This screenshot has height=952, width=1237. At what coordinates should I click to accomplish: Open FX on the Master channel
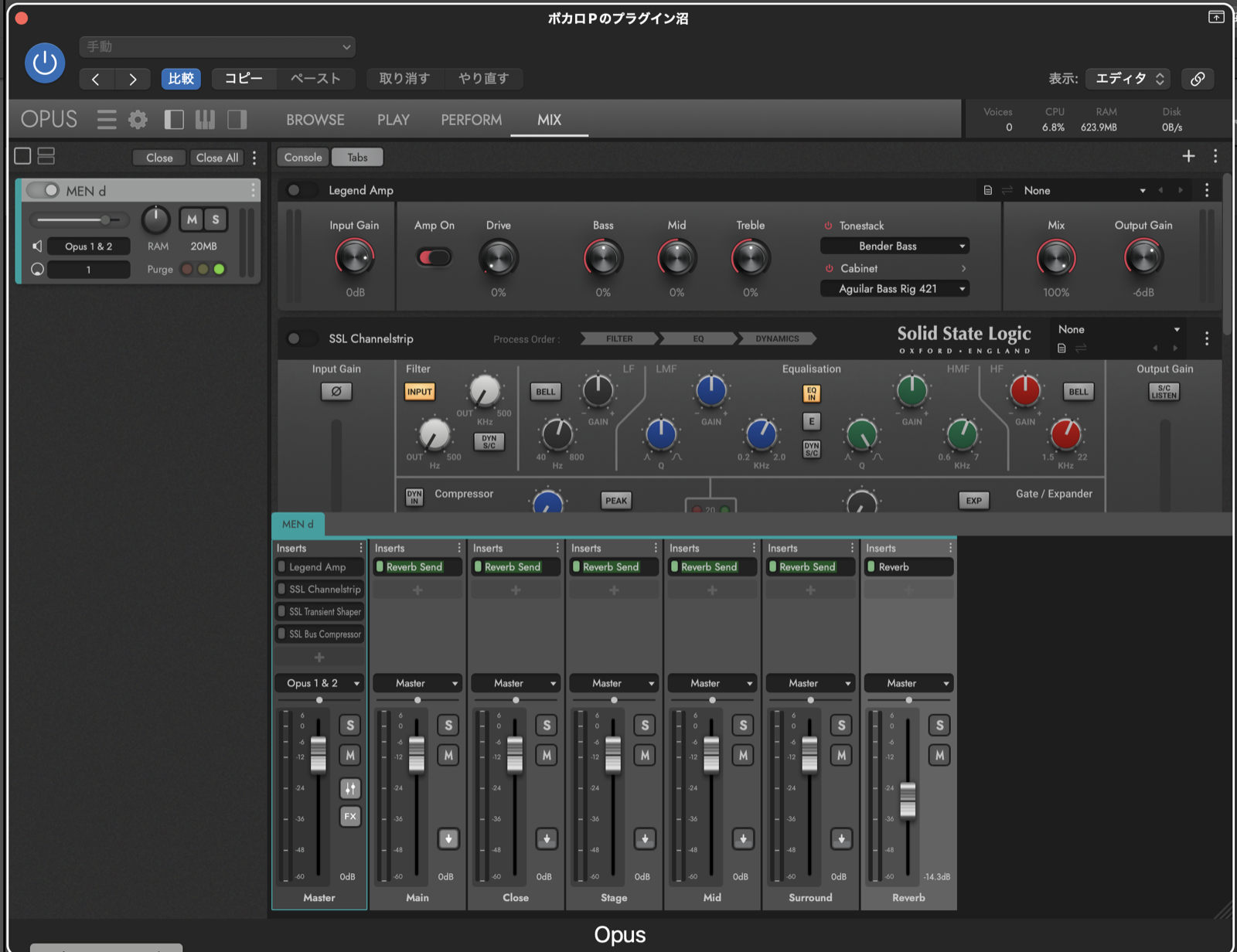(350, 817)
